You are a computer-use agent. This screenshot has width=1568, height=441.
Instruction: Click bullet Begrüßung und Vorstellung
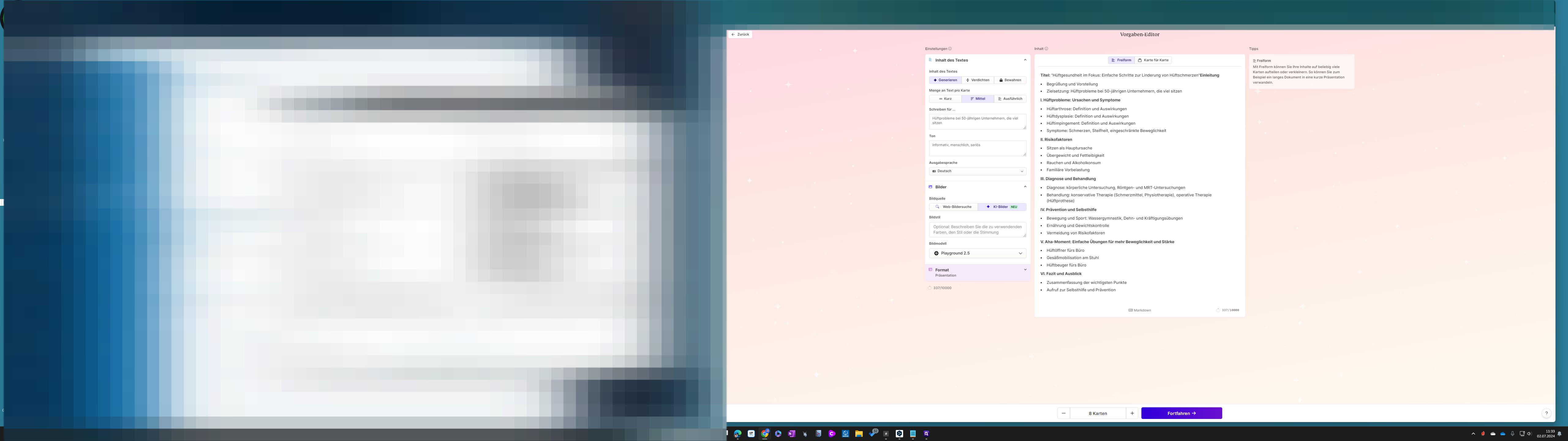[x=1072, y=84]
